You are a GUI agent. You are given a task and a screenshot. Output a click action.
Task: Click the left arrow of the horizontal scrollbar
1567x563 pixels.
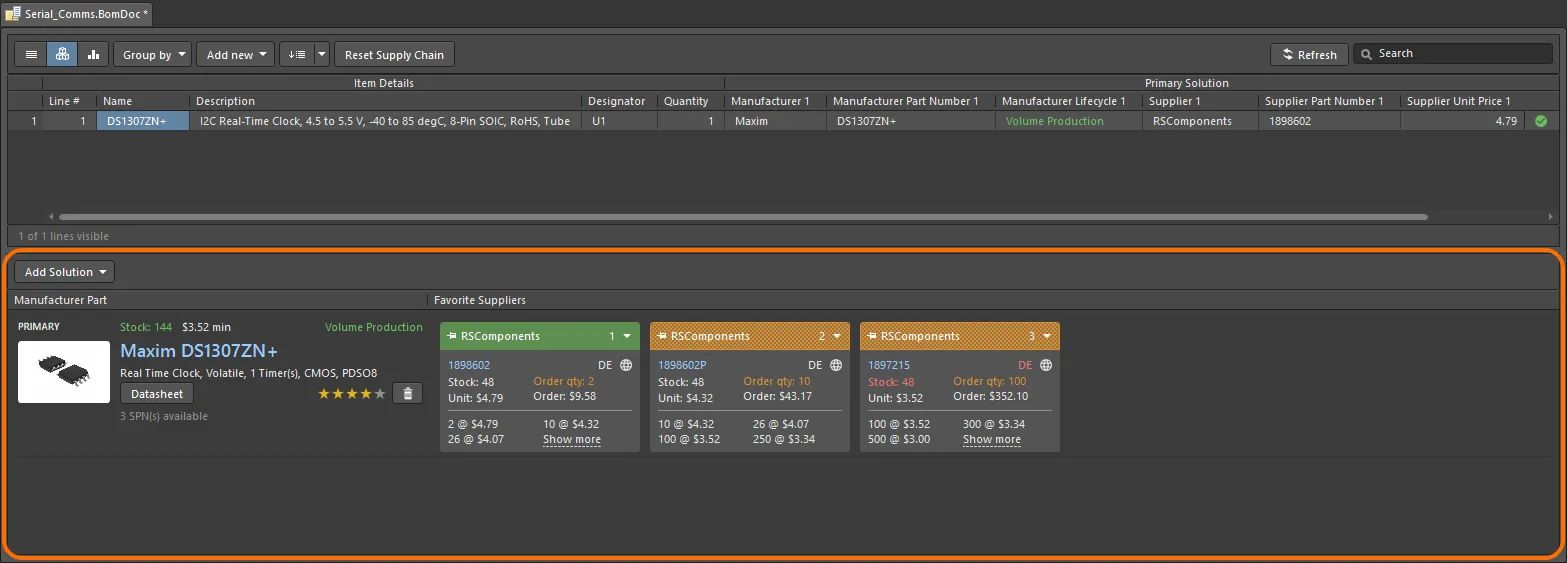pos(51,216)
